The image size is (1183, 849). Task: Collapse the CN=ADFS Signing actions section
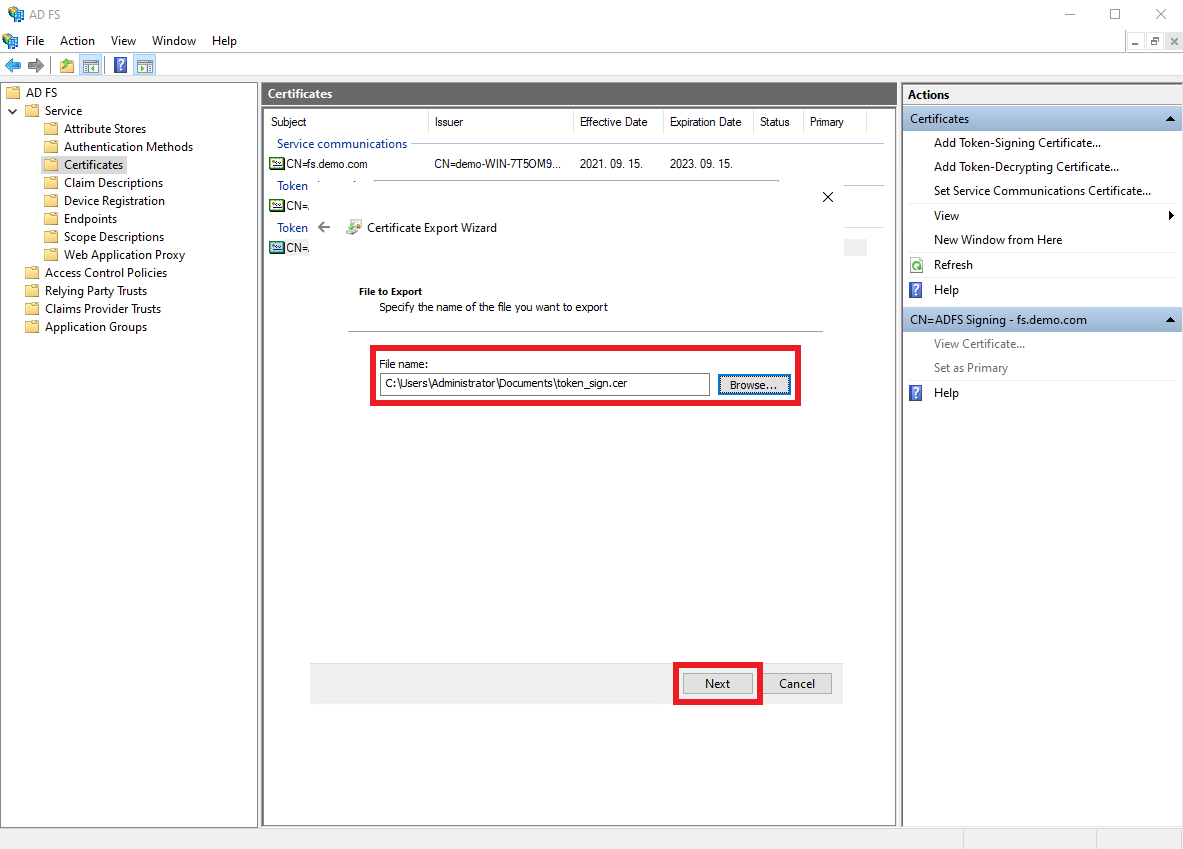pyautogui.click(x=1171, y=320)
